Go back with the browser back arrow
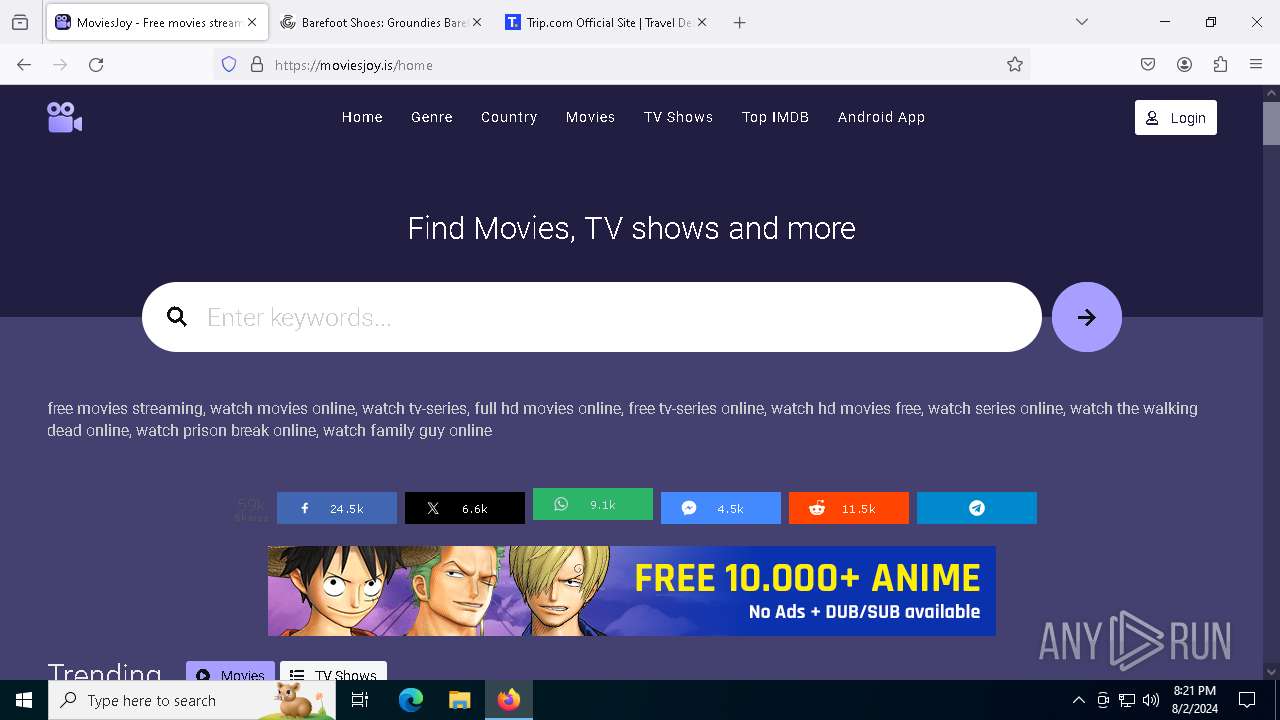The image size is (1280, 720). [x=24, y=65]
